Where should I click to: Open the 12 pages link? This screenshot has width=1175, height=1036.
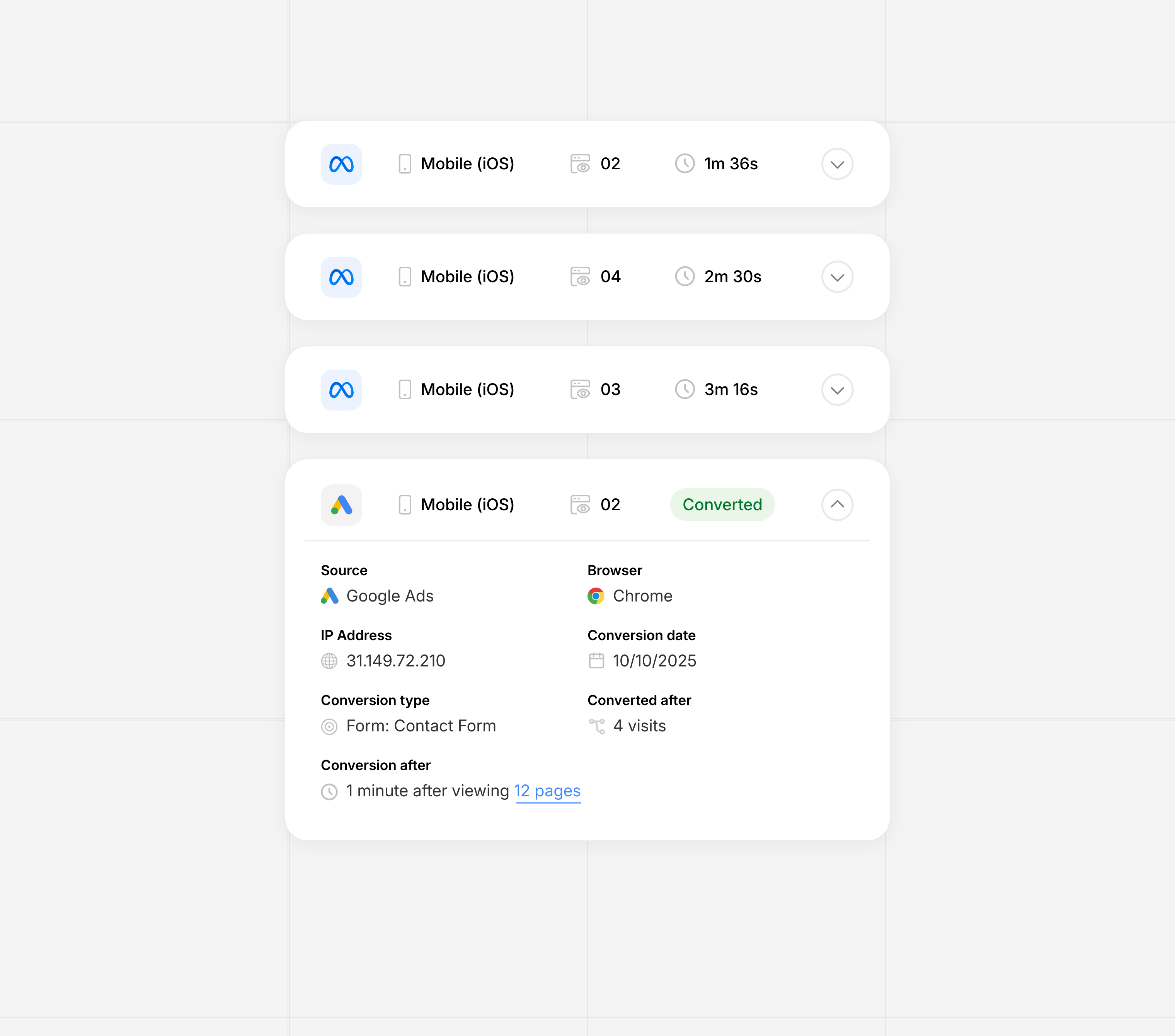click(547, 791)
